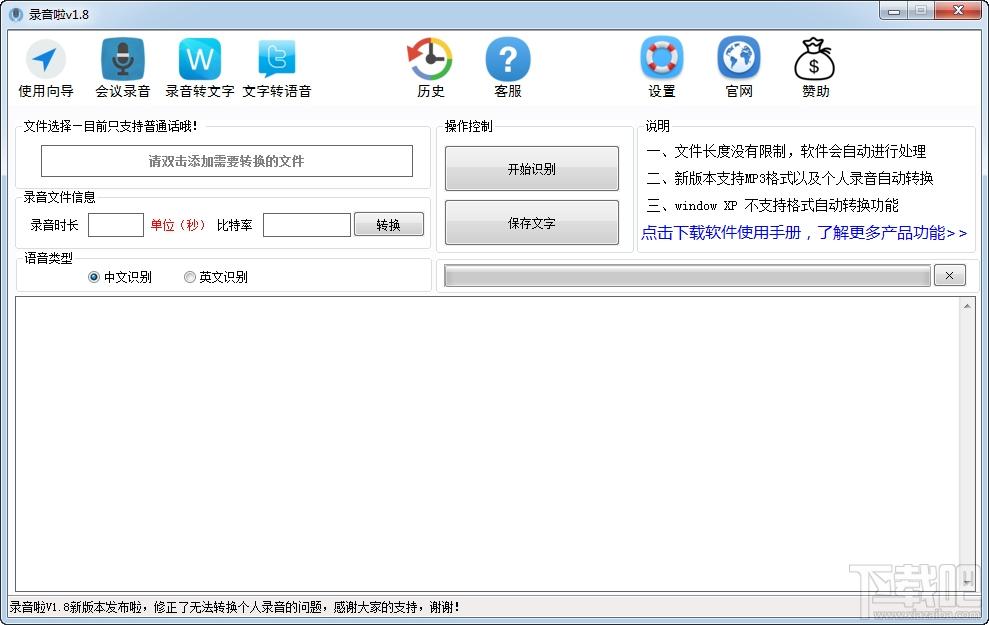Click the X button beside progress bar

(949, 276)
